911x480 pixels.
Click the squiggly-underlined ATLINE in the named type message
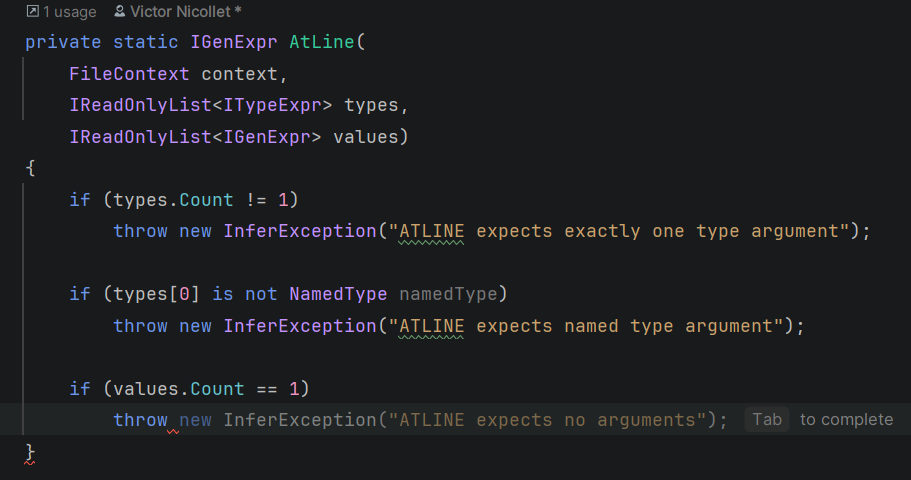(432, 325)
